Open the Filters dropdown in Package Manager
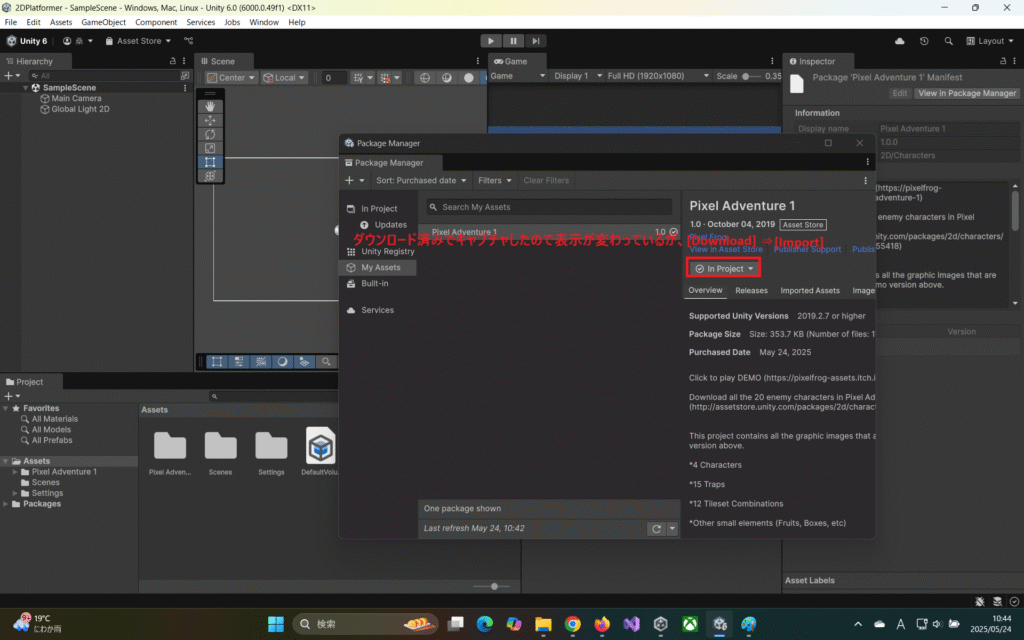This screenshot has width=1024, height=640. coord(495,181)
